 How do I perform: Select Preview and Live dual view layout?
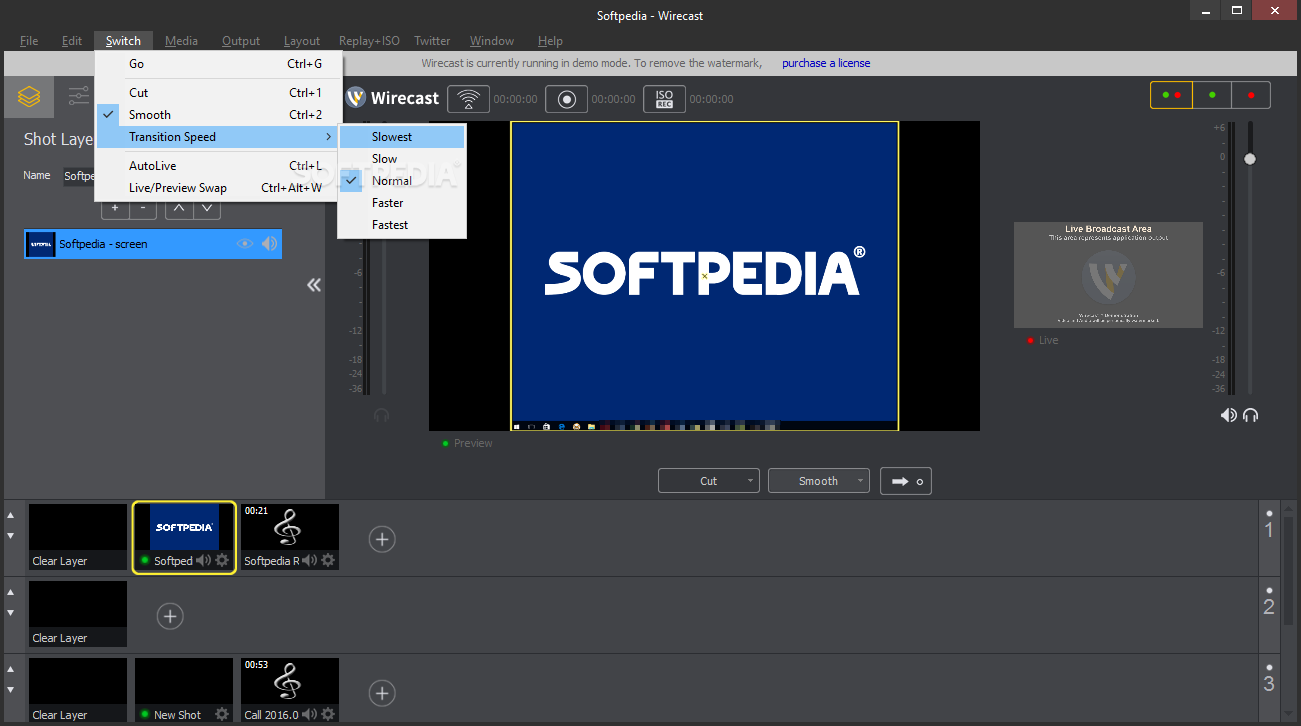click(x=1171, y=95)
